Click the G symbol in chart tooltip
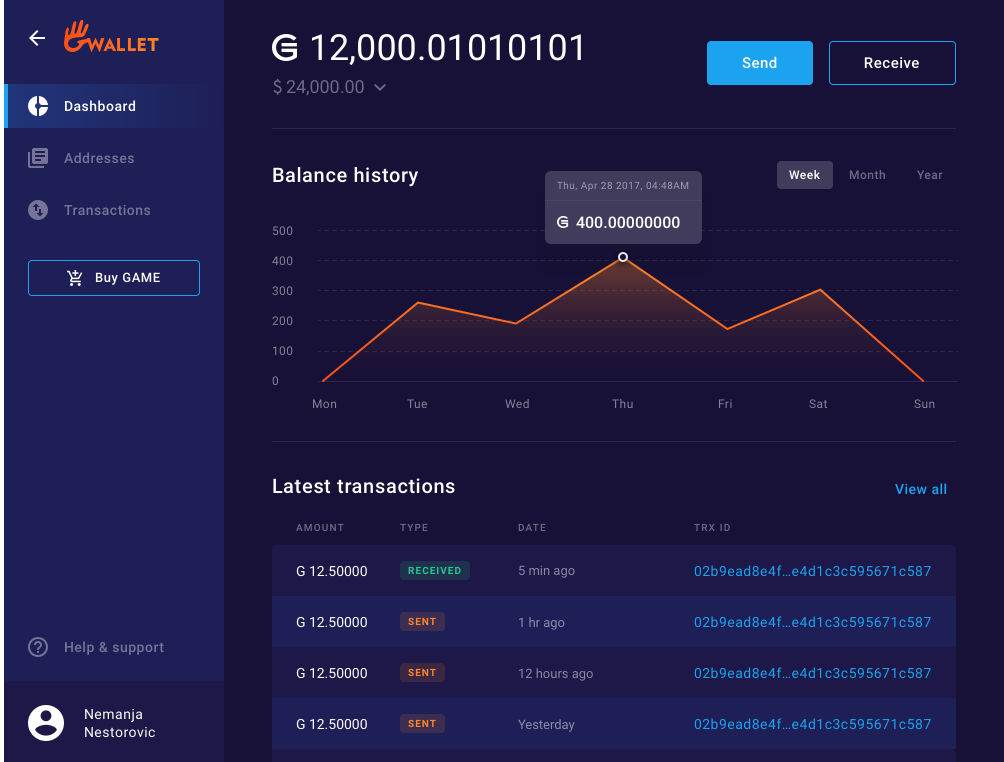The height and width of the screenshot is (762, 1004). [x=563, y=222]
